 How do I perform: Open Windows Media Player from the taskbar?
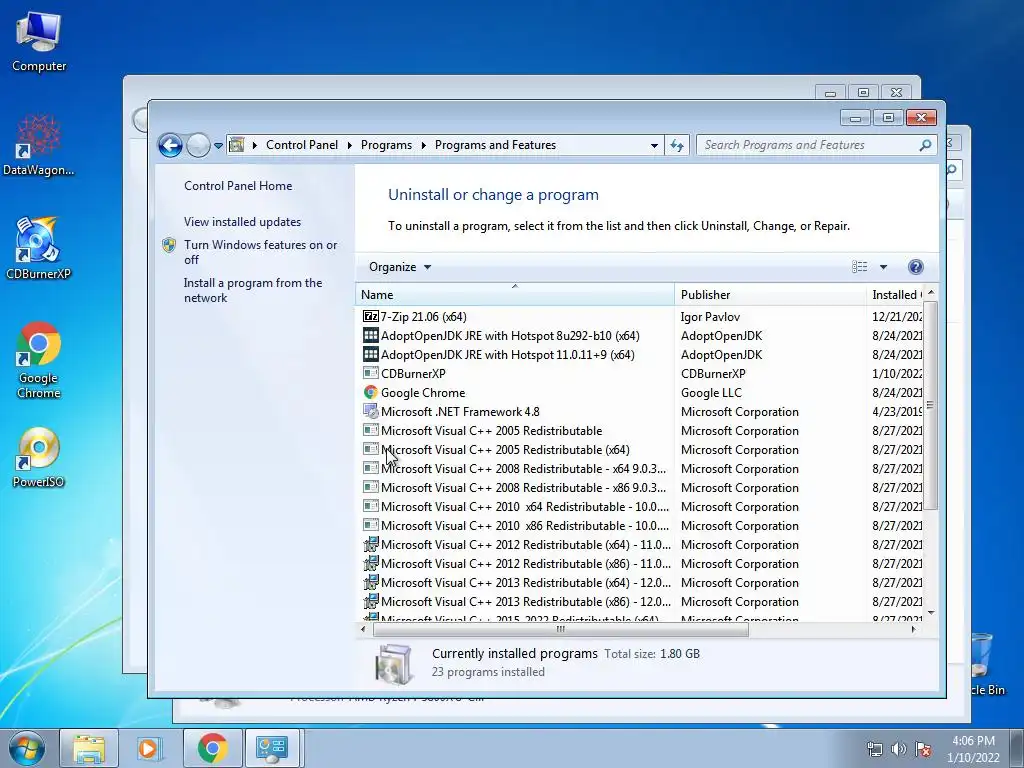[x=150, y=748]
